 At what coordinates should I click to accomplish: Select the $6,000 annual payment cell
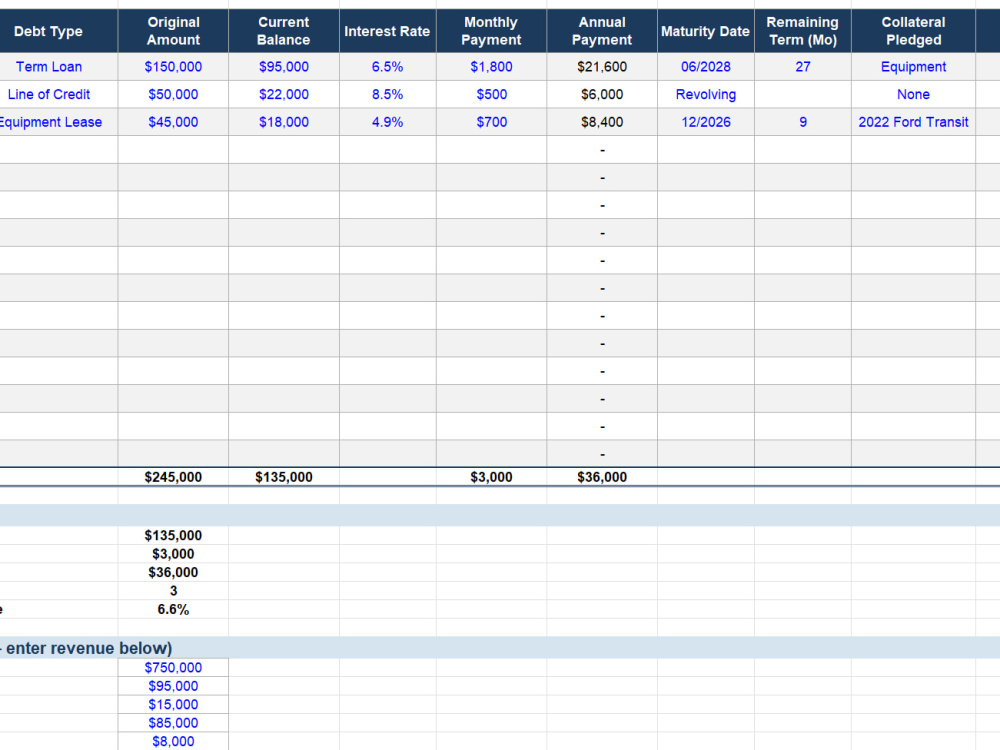point(602,94)
